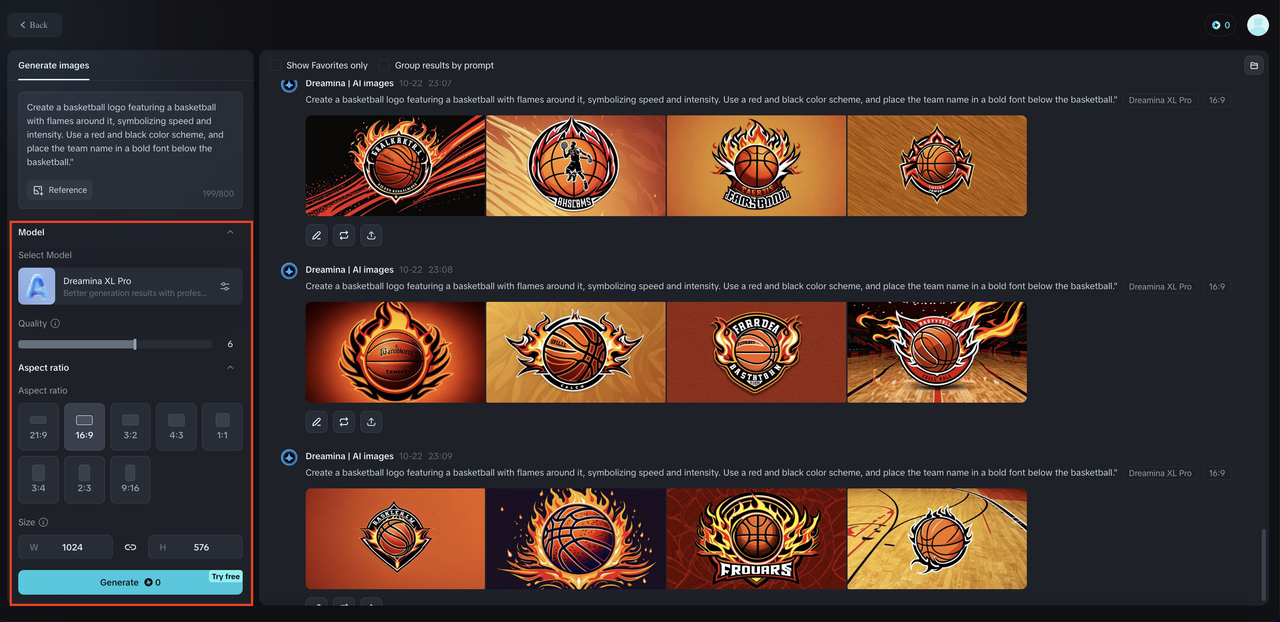Screen dimensions: 1280x622
Task: Open first thumbnail in the 23:09 results
Action: click(395, 539)
